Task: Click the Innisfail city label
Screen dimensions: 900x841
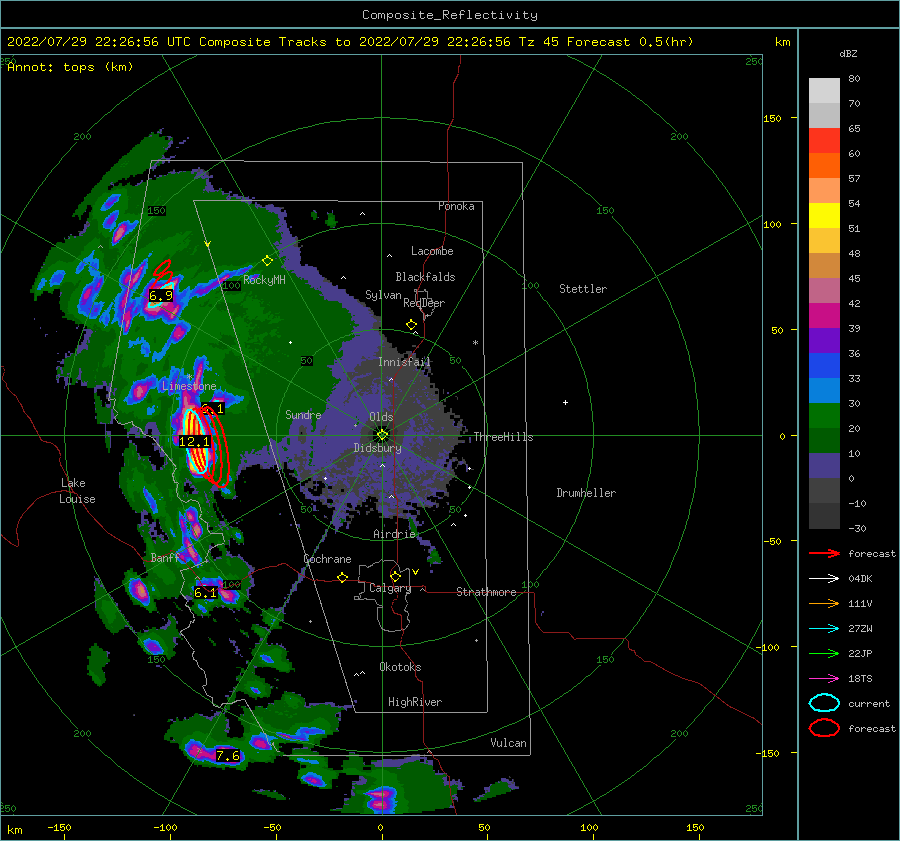Action: 404,362
